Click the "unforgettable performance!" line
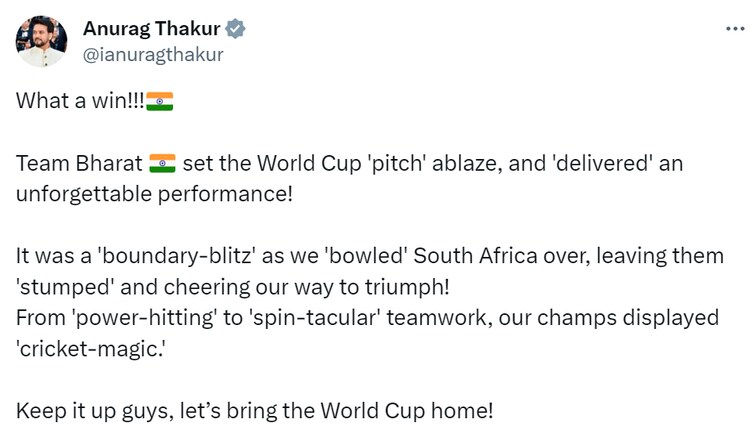Screen dimensions: 750x430 click(x=155, y=191)
